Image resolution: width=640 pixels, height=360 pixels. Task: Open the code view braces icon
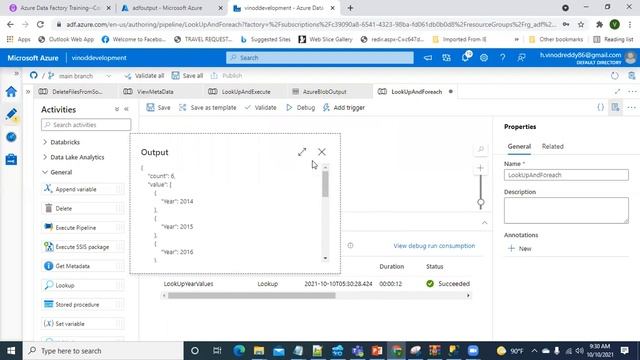(x=600, y=107)
